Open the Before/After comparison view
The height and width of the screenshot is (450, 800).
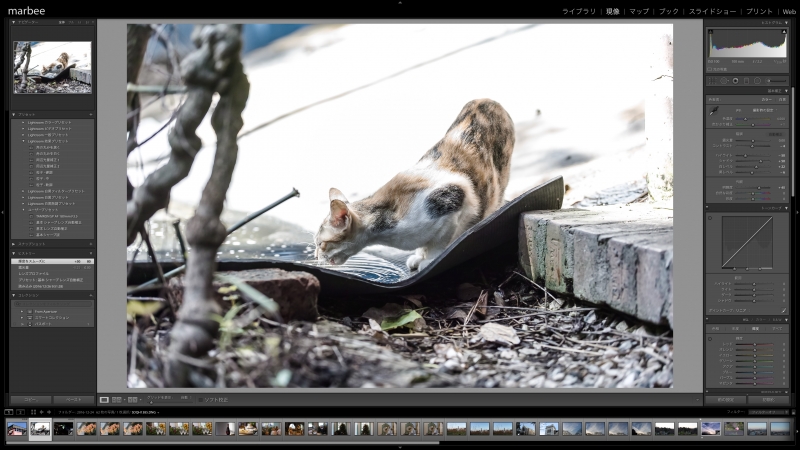tap(117, 399)
